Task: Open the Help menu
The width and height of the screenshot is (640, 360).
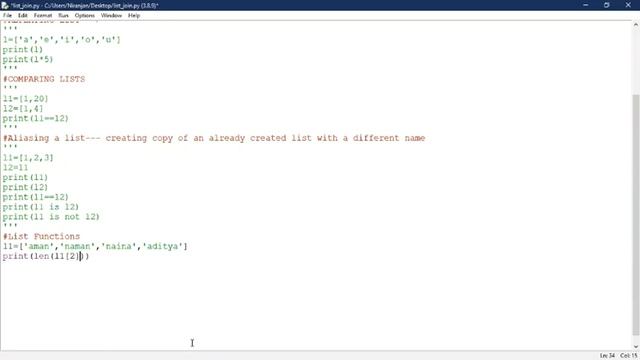Action: [134, 16]
